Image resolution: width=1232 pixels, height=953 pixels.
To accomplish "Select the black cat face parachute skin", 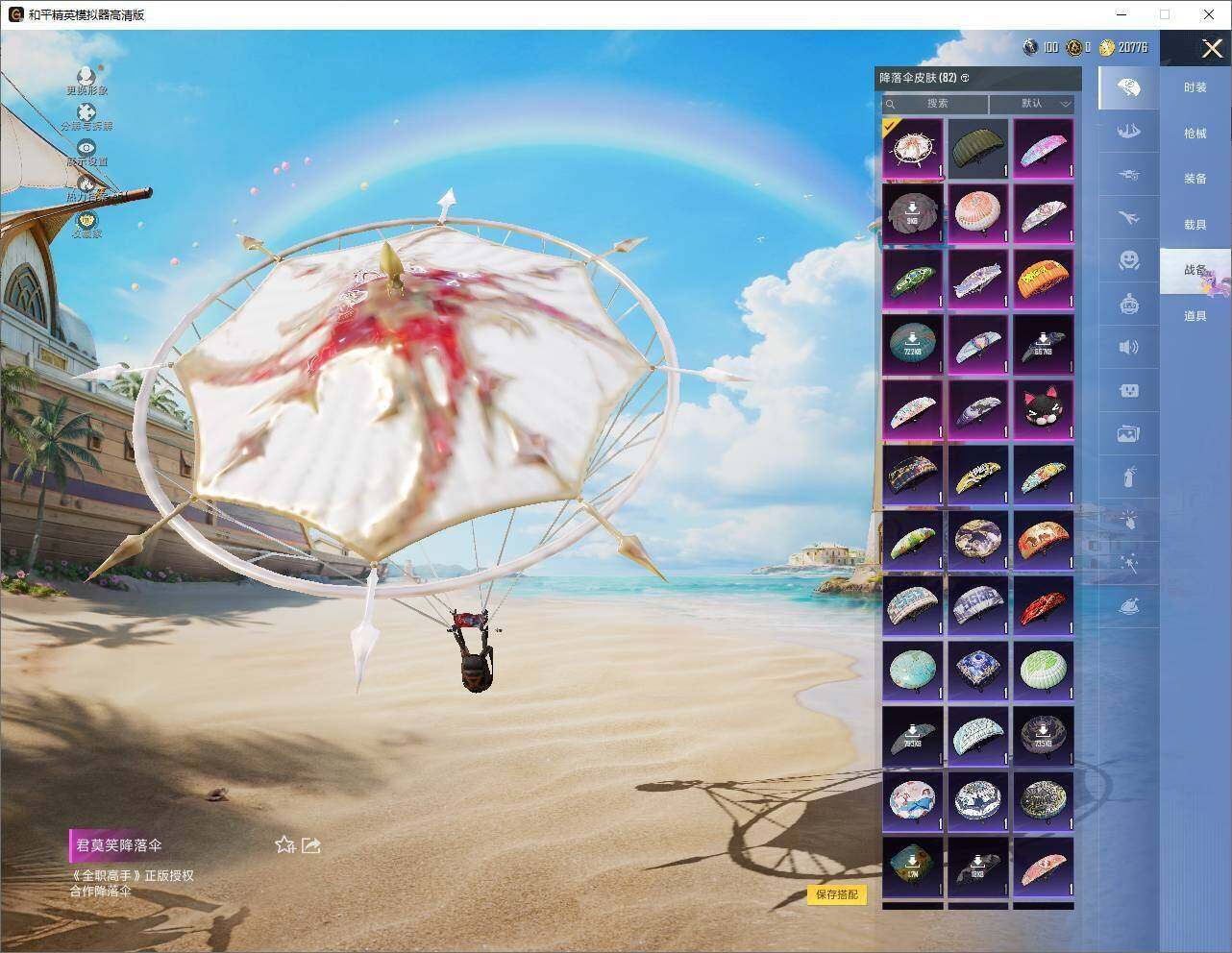I will coord(1044,409).
